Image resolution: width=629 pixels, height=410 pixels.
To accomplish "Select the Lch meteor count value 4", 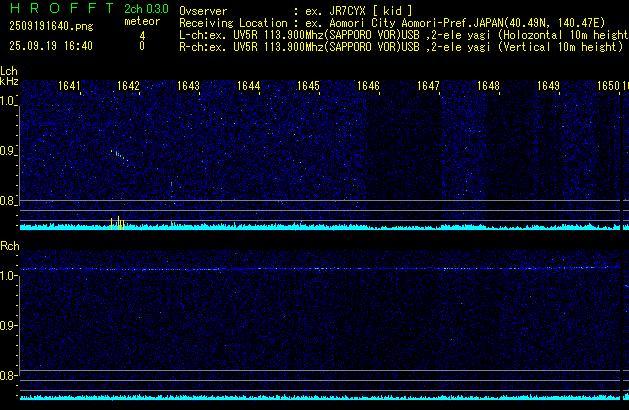I will point(141,34).
